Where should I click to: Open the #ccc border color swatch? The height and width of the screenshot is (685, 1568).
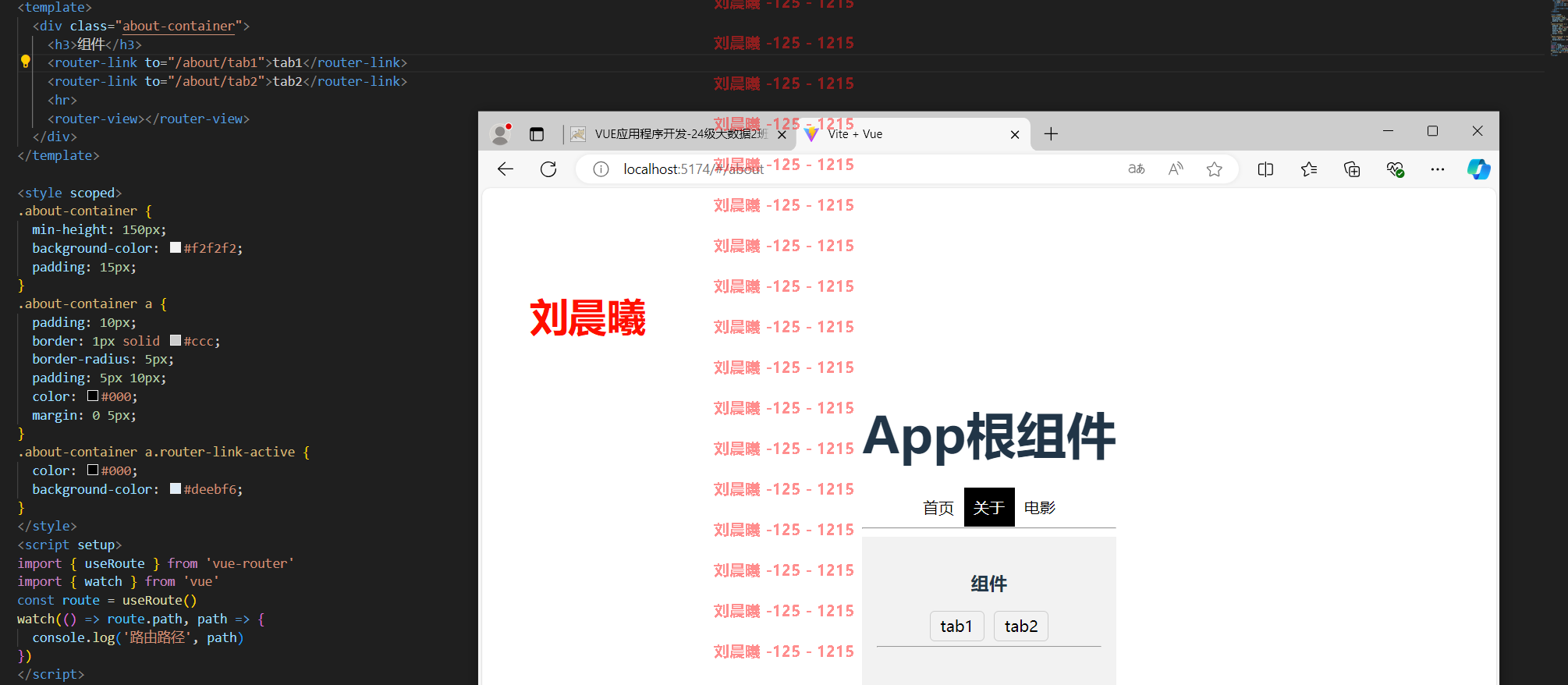pos(176,340)
